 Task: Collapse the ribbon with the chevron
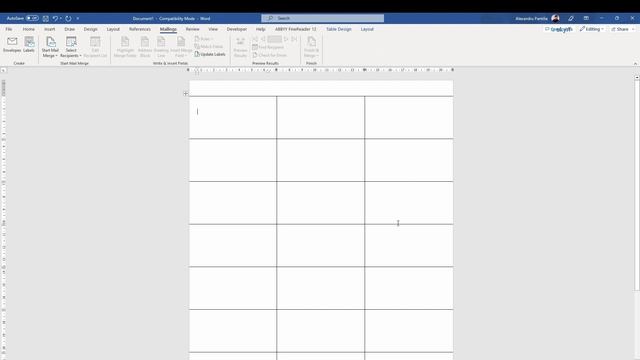coord(635,64)
